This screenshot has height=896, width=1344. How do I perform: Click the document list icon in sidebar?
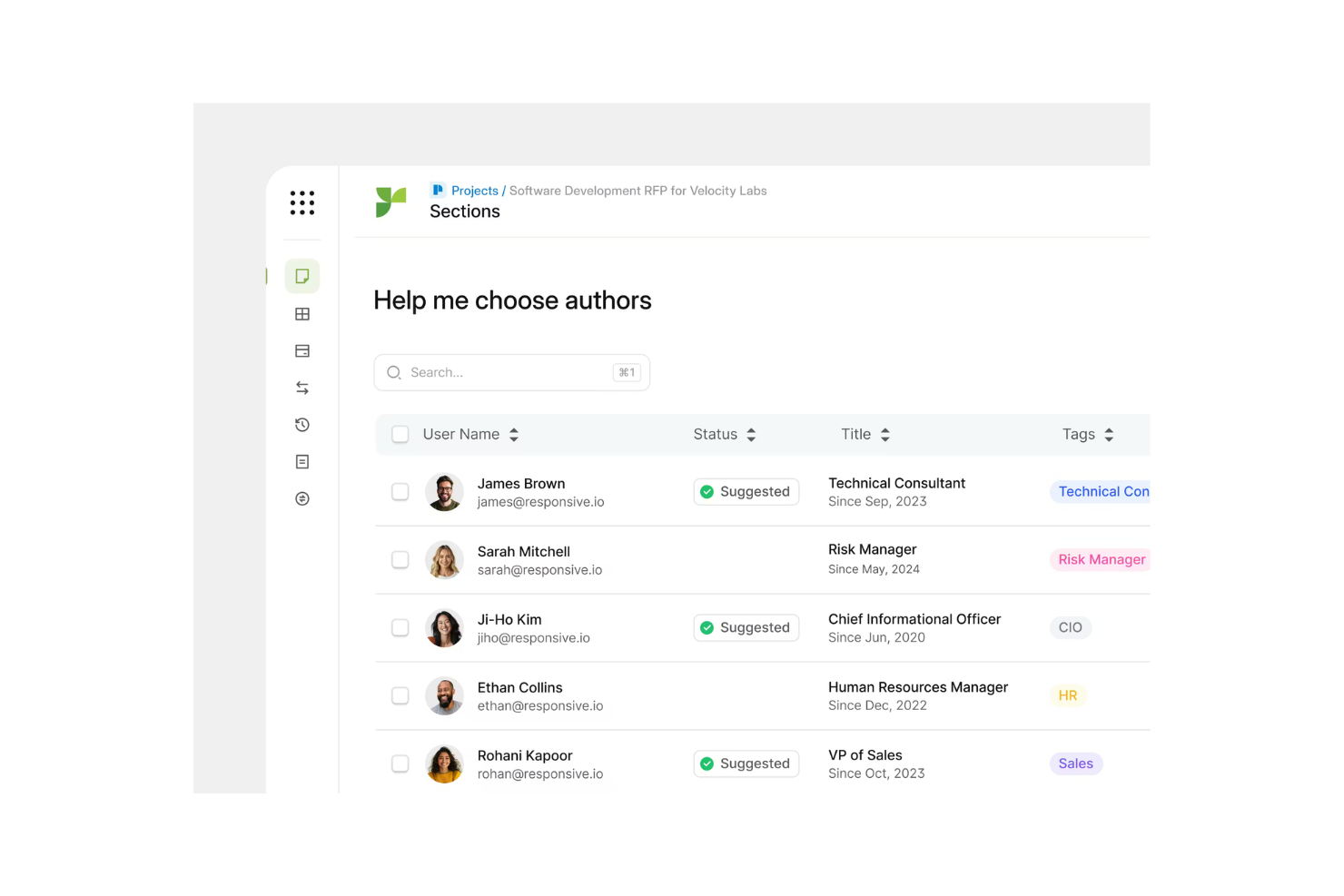301,461
